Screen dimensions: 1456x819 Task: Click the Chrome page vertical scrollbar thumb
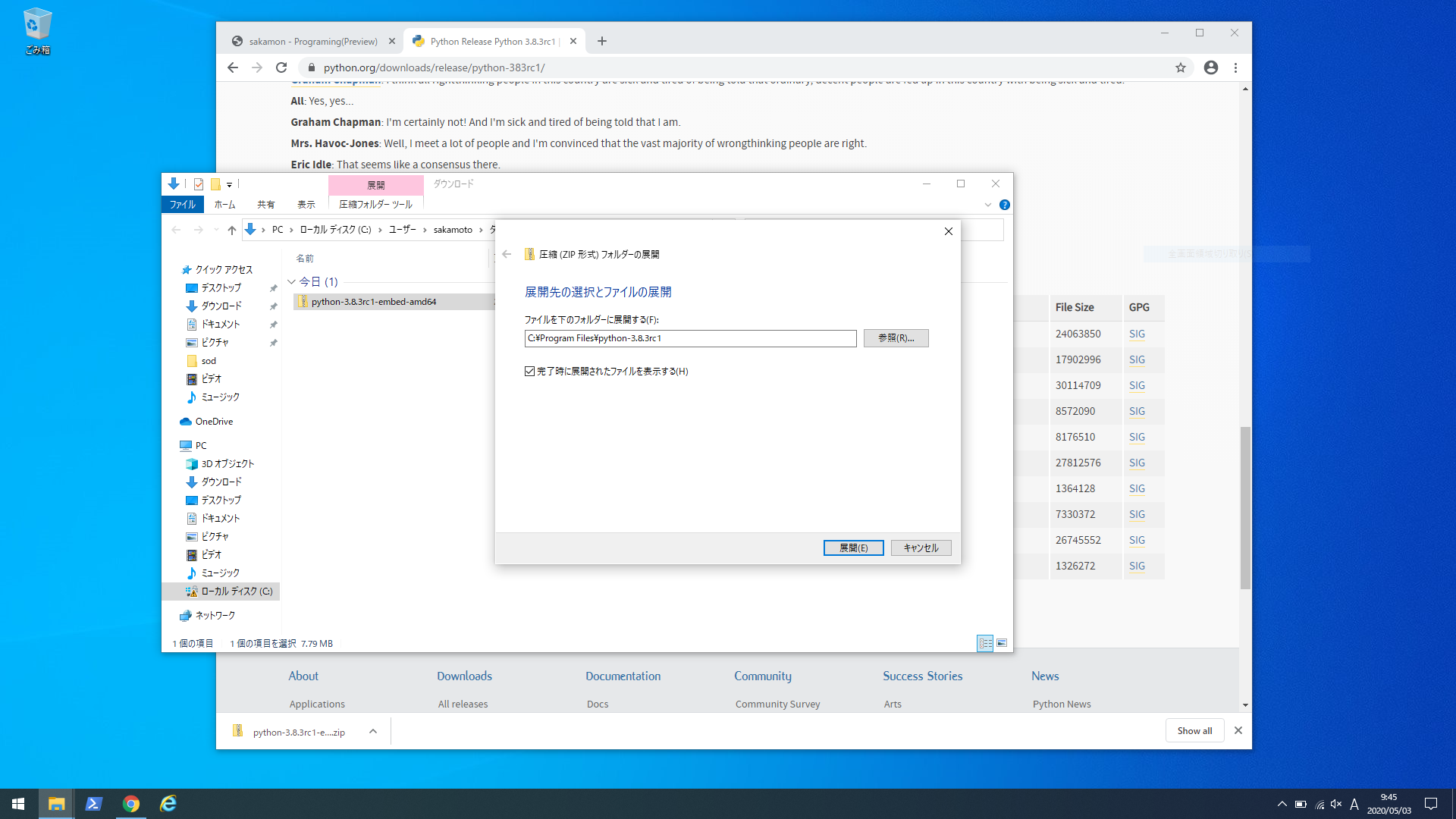coord(1245,508)
